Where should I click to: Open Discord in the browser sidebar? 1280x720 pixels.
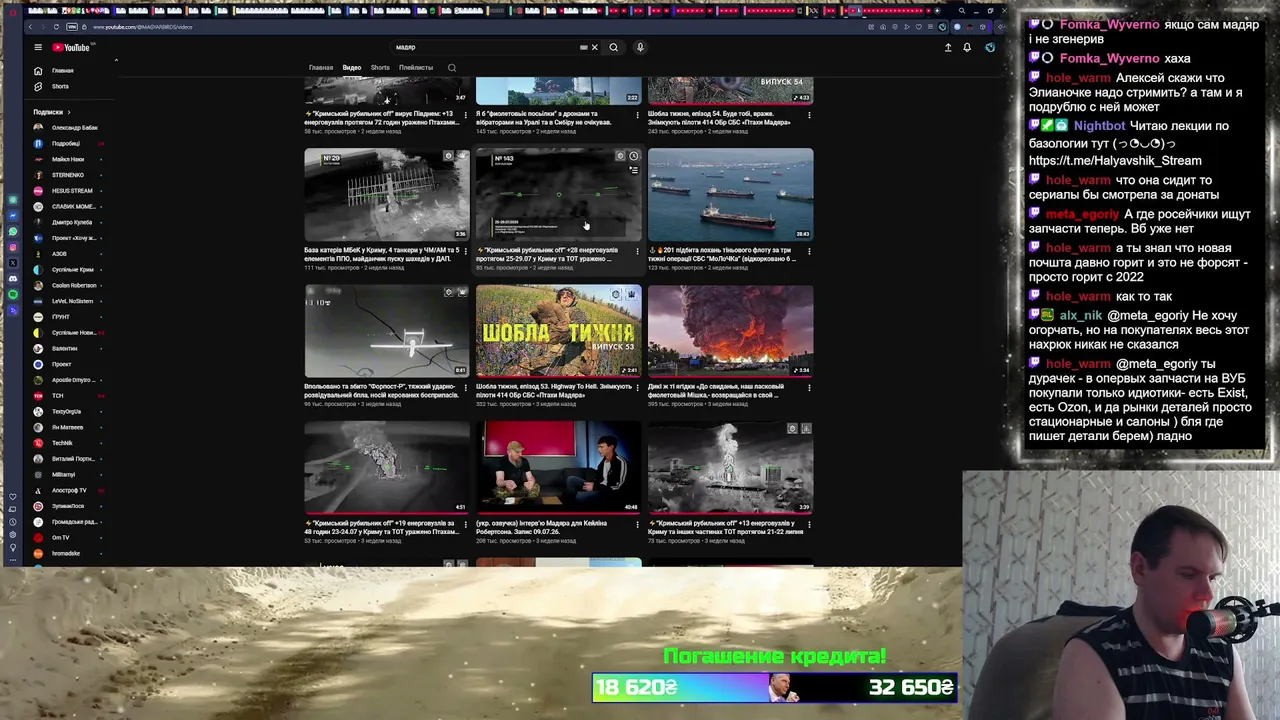(x=13, y=278)
